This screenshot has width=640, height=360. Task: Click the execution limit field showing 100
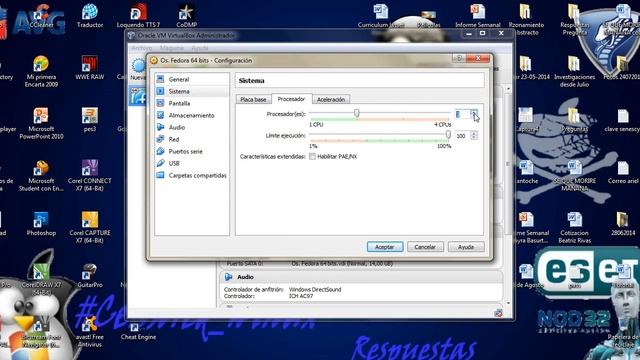point(462,136)
